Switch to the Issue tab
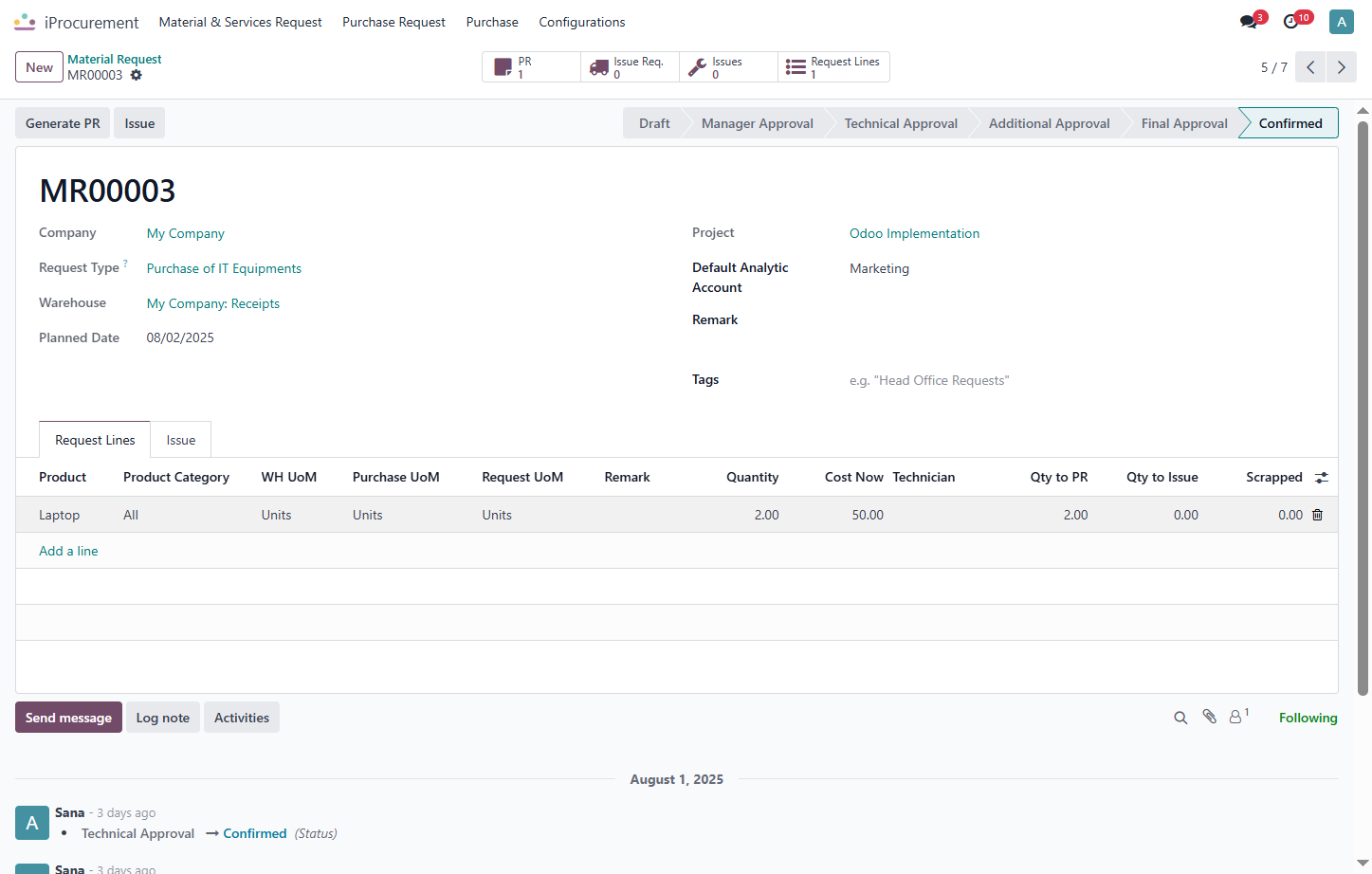The image size is (1372, 874). point(181,440)
